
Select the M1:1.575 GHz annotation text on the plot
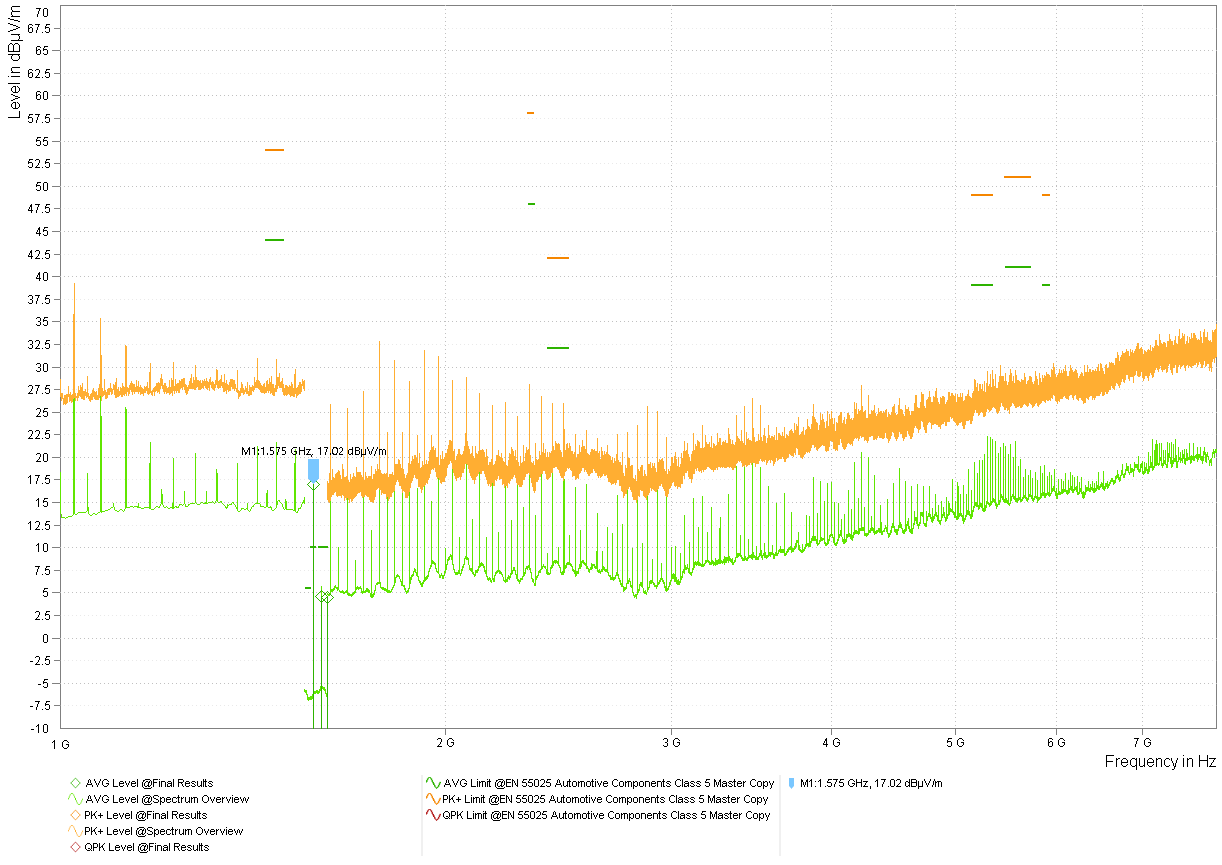coord(313,451)
